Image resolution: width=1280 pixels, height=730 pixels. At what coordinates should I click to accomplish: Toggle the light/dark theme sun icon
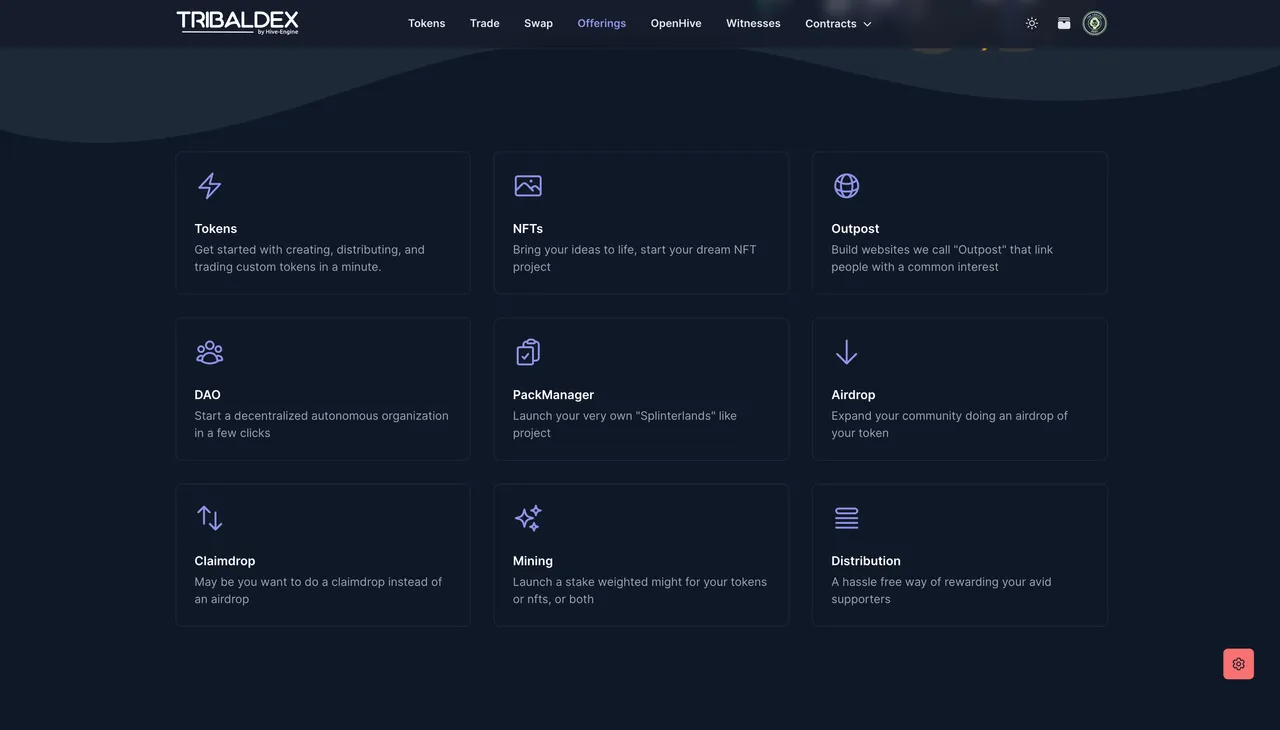(x=1032, y=23)
